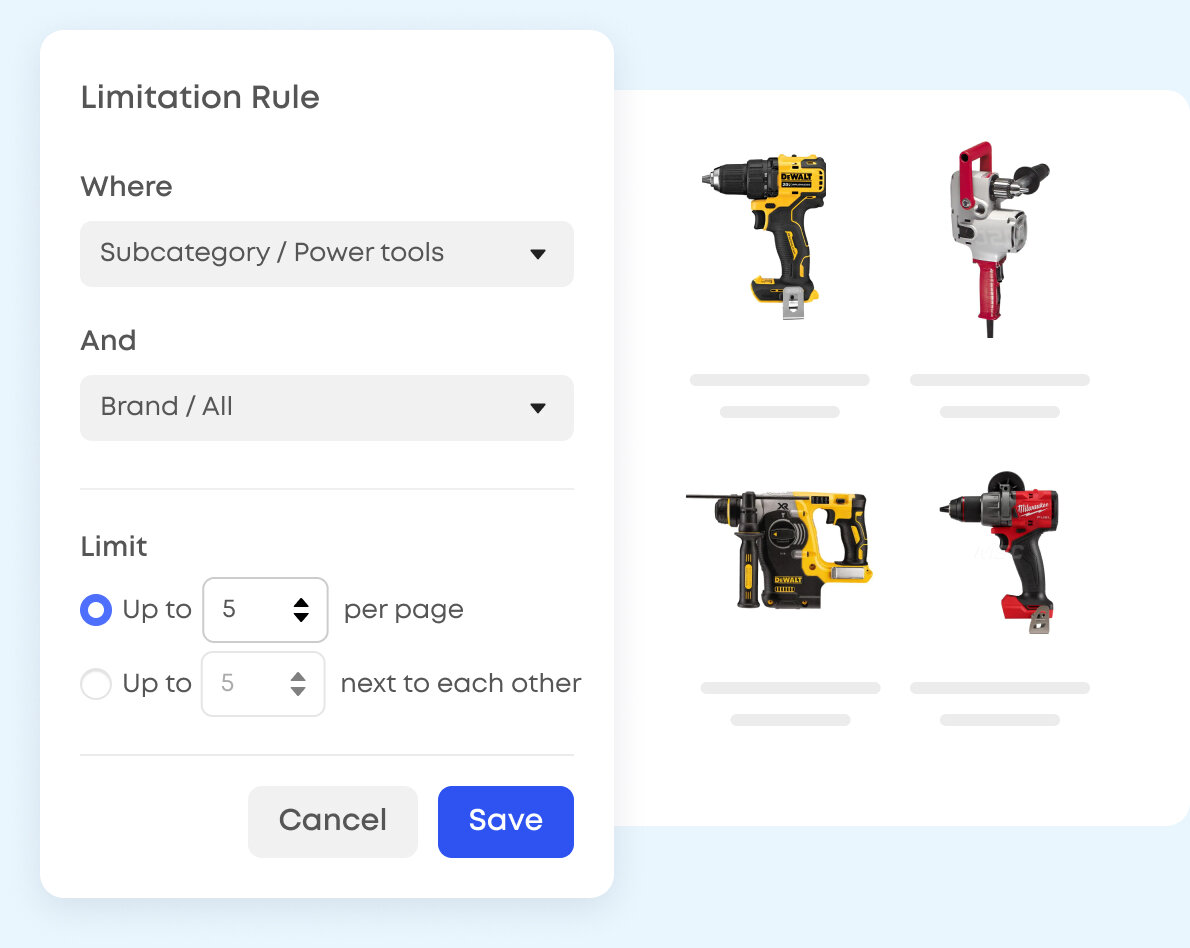
Task: Decrease the per page limit with down arrow
Action: coord(301,617)
